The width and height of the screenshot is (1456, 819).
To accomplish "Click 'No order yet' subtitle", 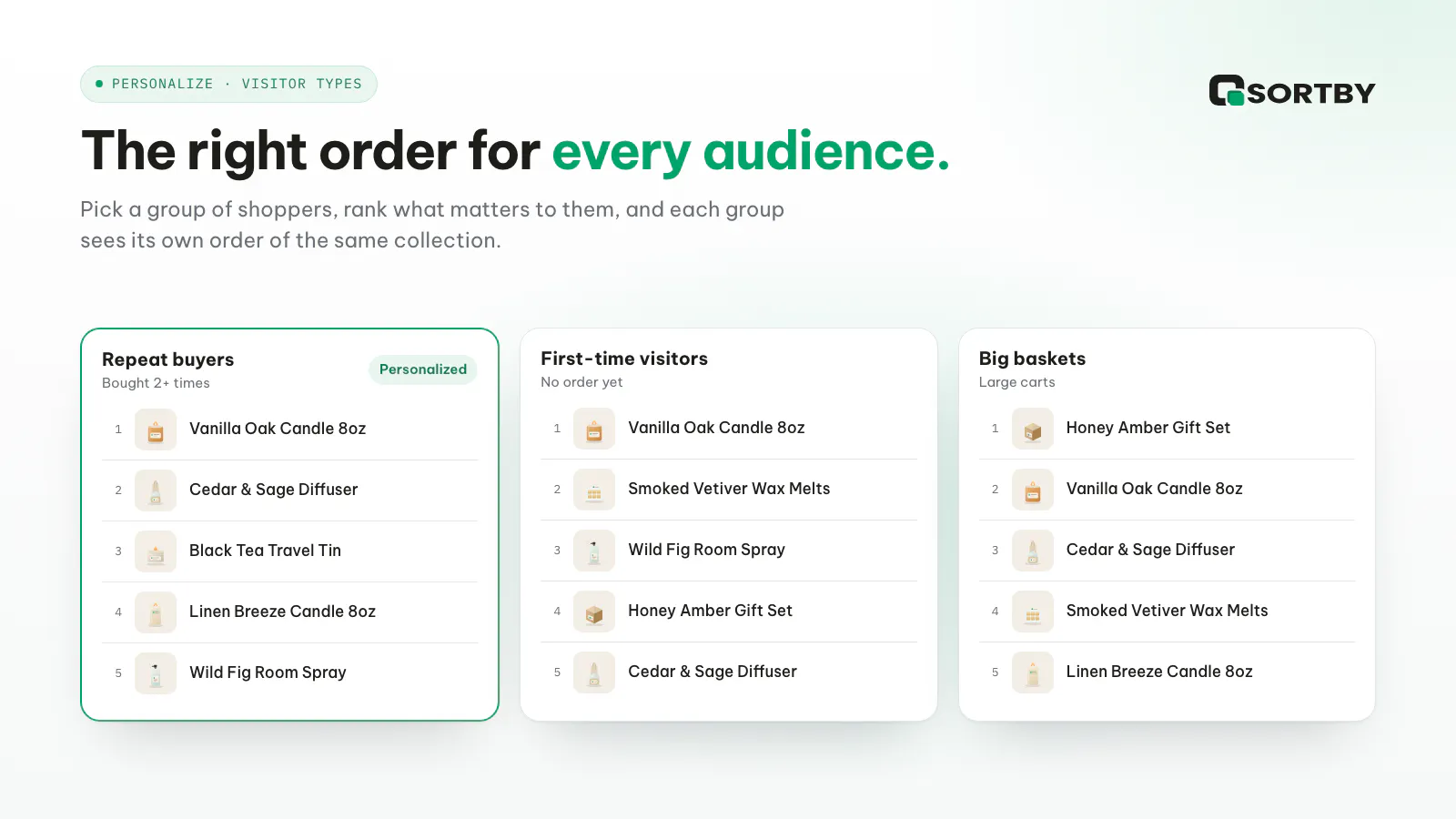I will pyautogui.click(x=581, y=382).
